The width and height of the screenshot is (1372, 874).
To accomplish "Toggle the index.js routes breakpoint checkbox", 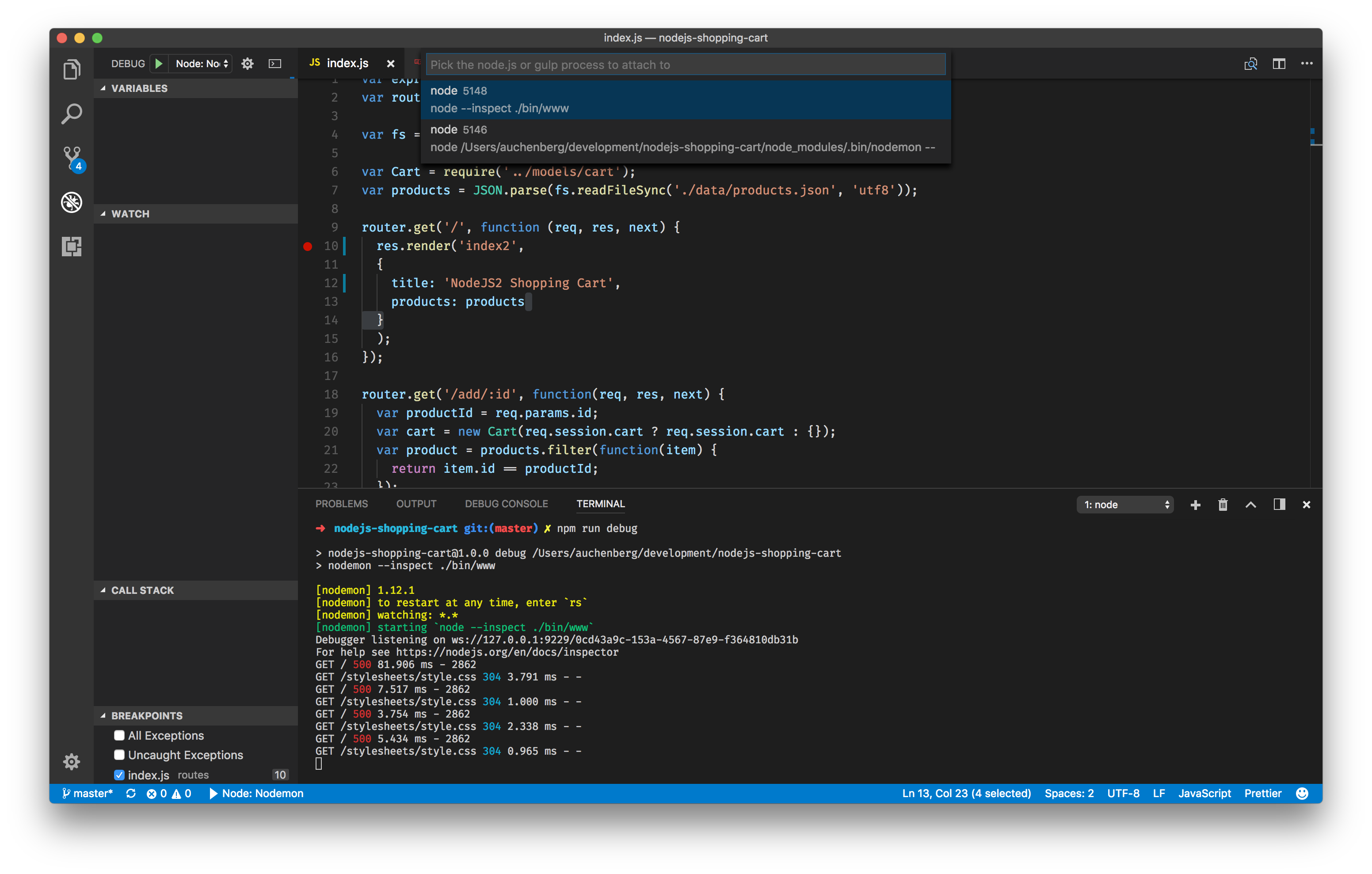I will tap(118, 774).
